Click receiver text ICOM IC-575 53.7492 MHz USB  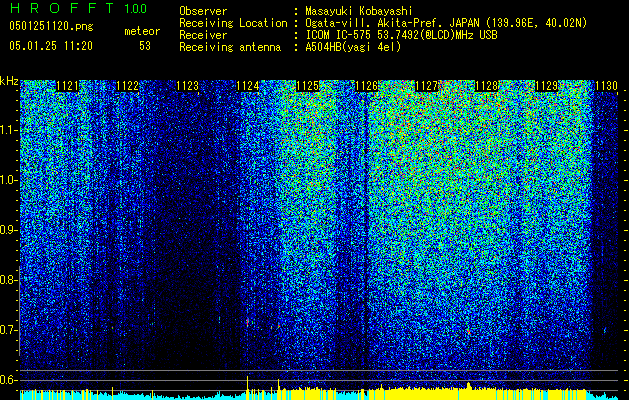point(401,35)
